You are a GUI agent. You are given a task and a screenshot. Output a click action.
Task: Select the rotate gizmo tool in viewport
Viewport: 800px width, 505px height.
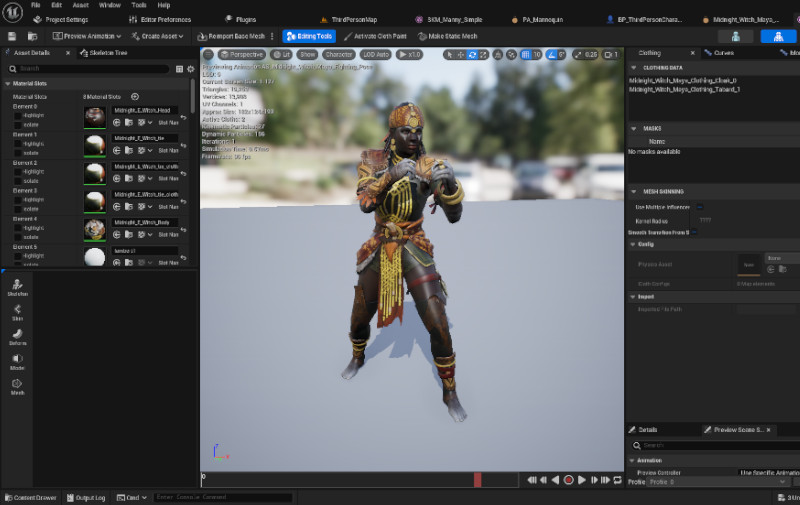coord(472,55)
